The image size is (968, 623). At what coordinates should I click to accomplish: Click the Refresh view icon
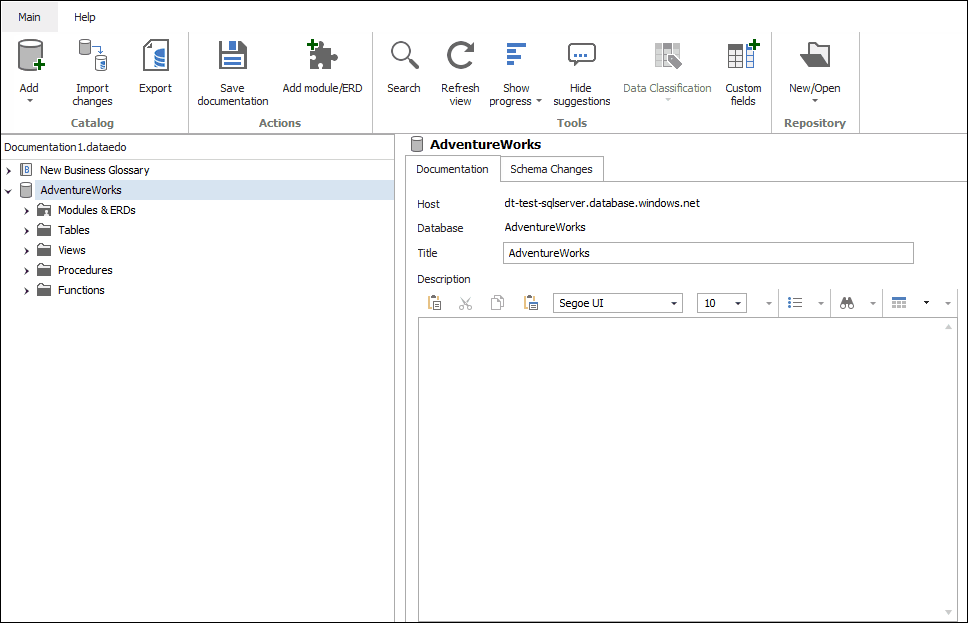coord(460,57)
